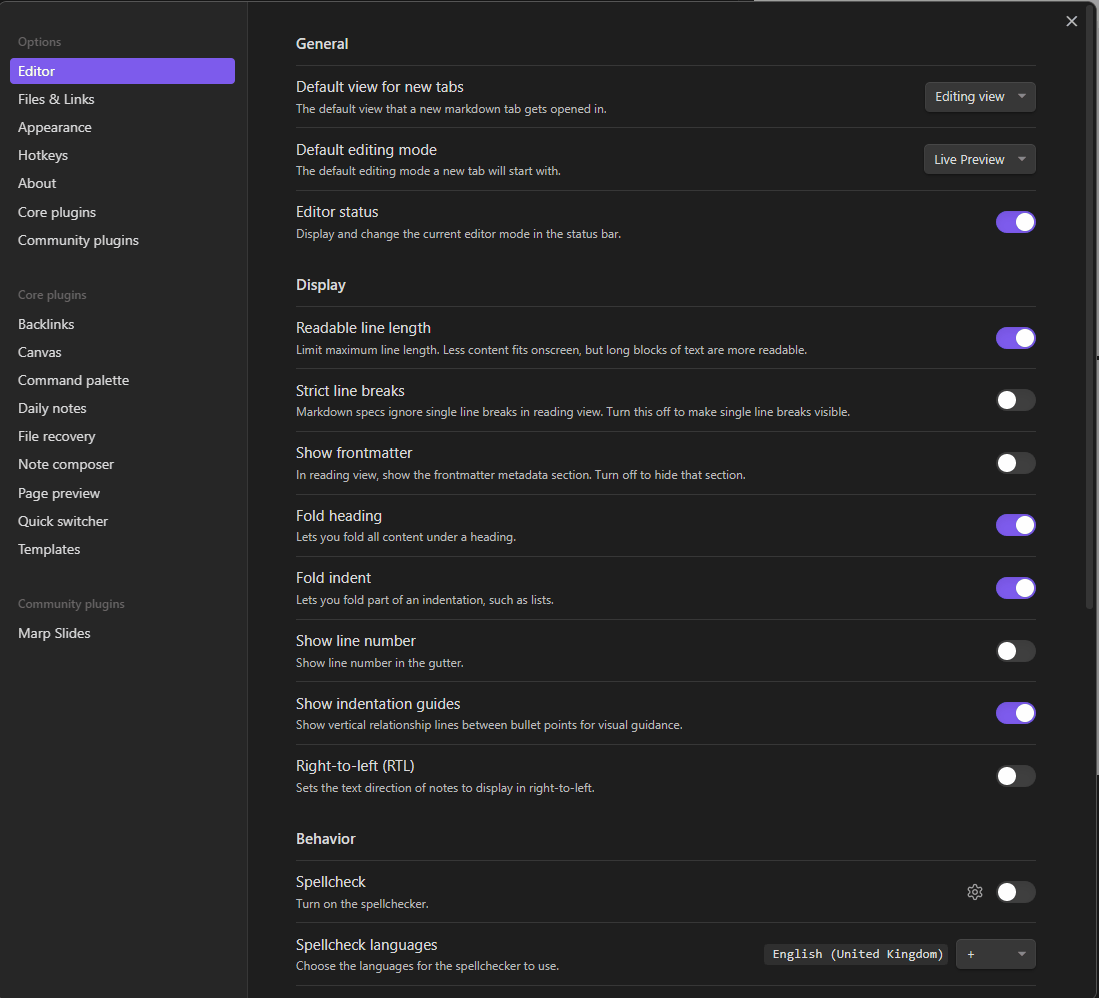Toggle Editor status switch

[x=1015, y=222]
